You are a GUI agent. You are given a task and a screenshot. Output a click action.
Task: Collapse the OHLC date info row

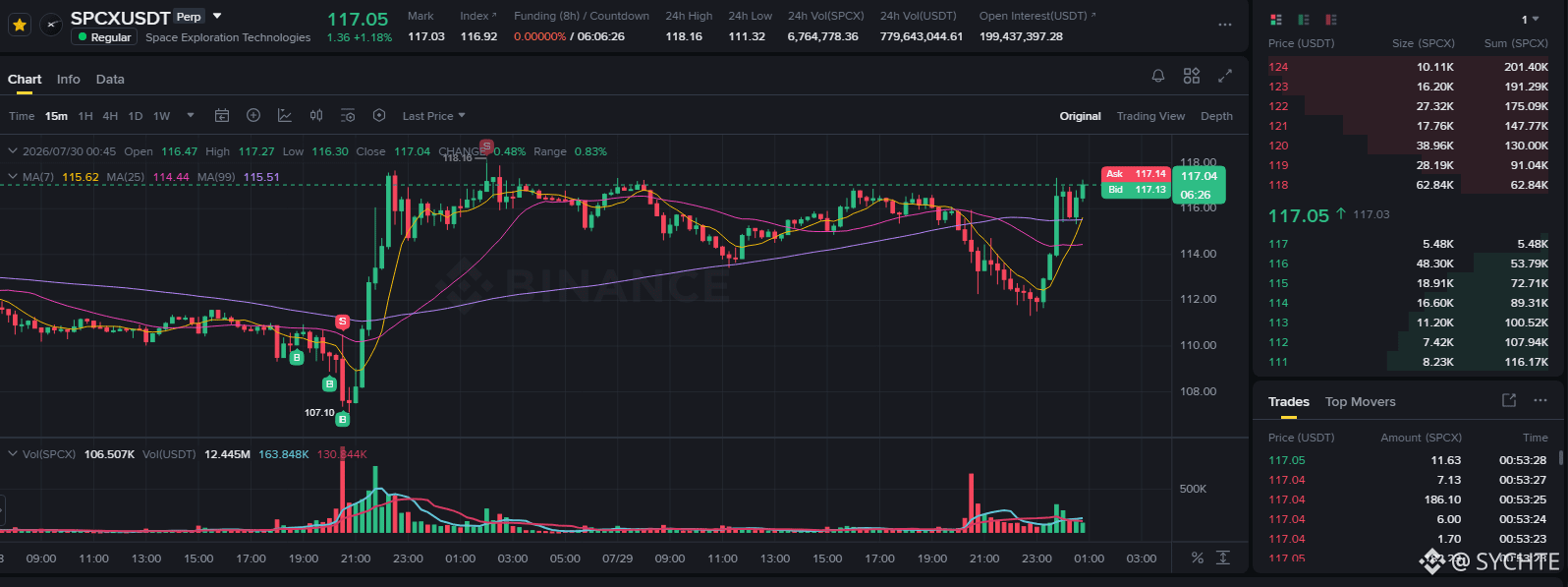13,151
